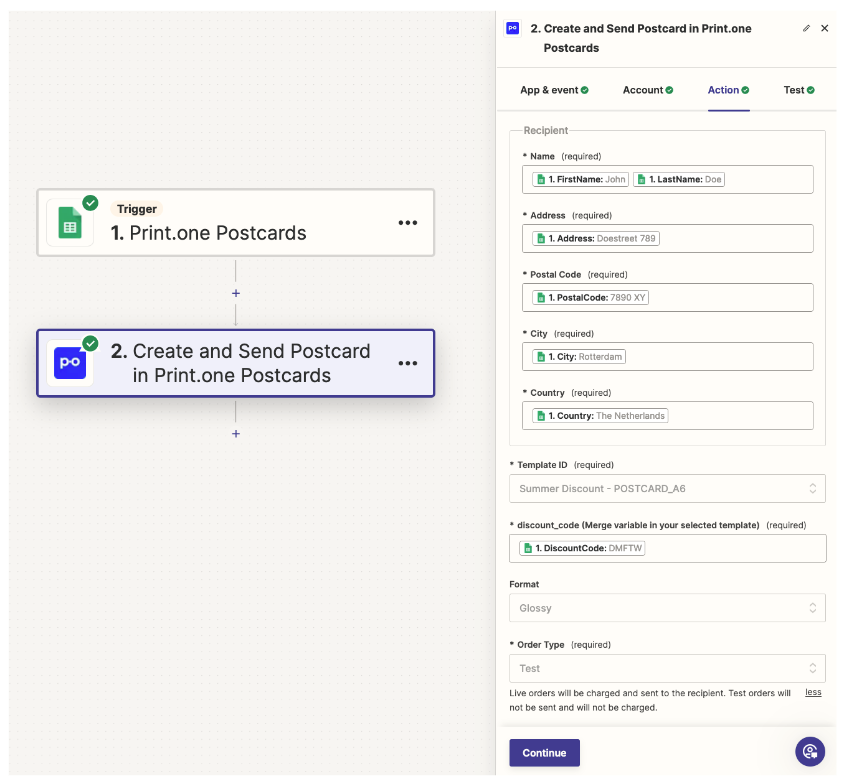Click the LastName: Doe pill

[679, 179]
